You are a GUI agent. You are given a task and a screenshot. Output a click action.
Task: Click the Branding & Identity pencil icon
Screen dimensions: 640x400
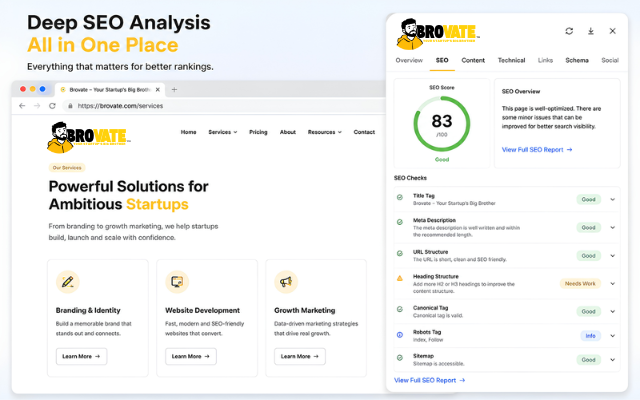tap(67, 282)
